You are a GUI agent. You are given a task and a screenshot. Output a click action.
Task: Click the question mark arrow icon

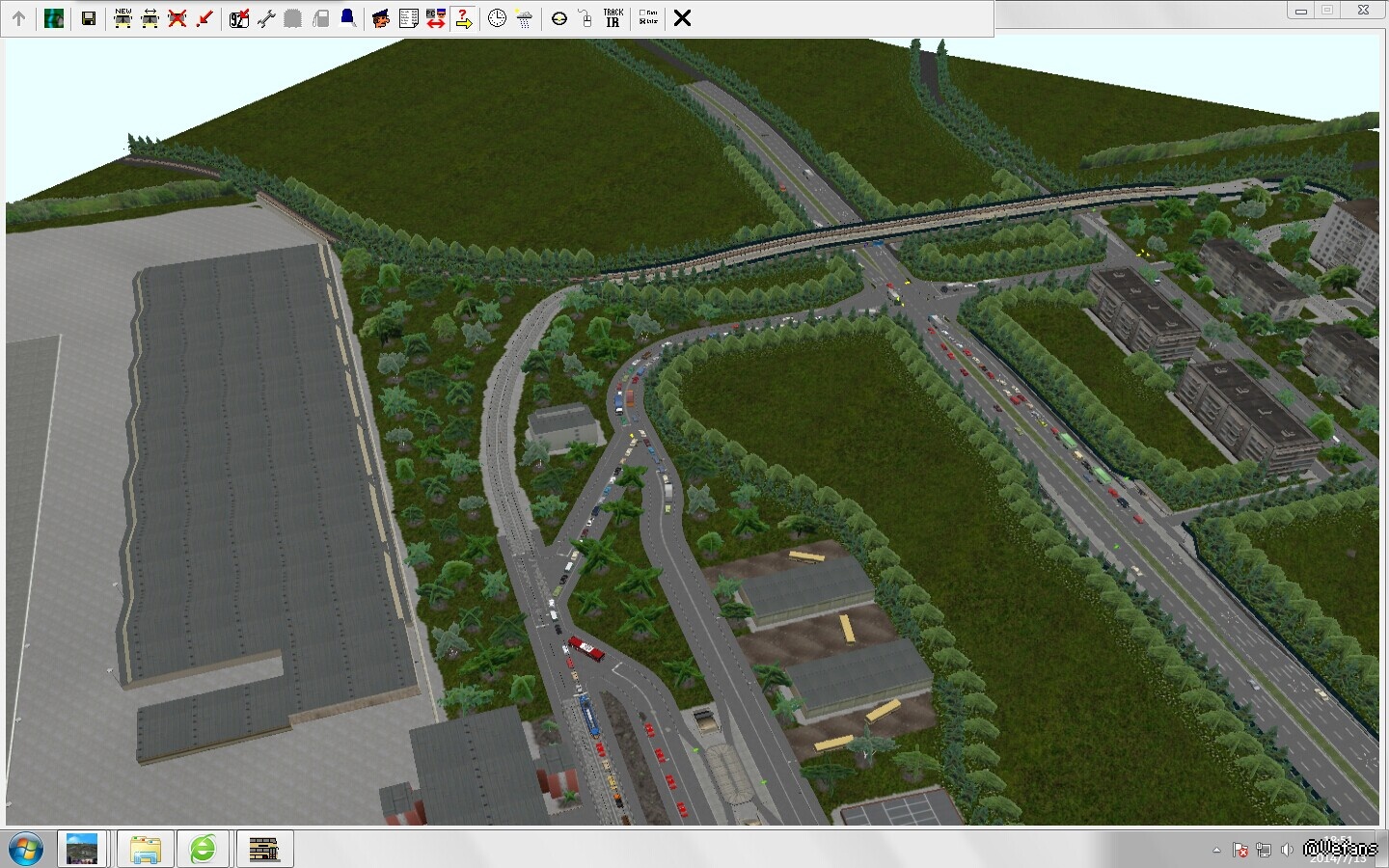(463, 18)
